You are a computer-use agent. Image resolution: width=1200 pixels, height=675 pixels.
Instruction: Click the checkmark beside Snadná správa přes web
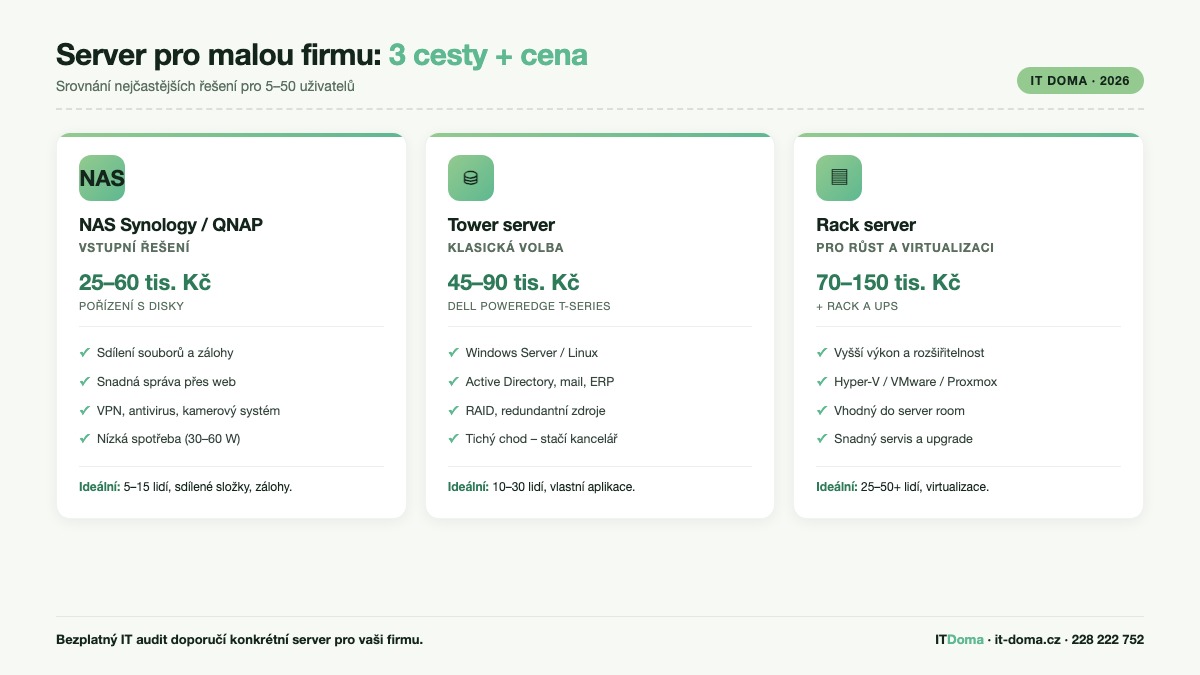tap(85, 382)
